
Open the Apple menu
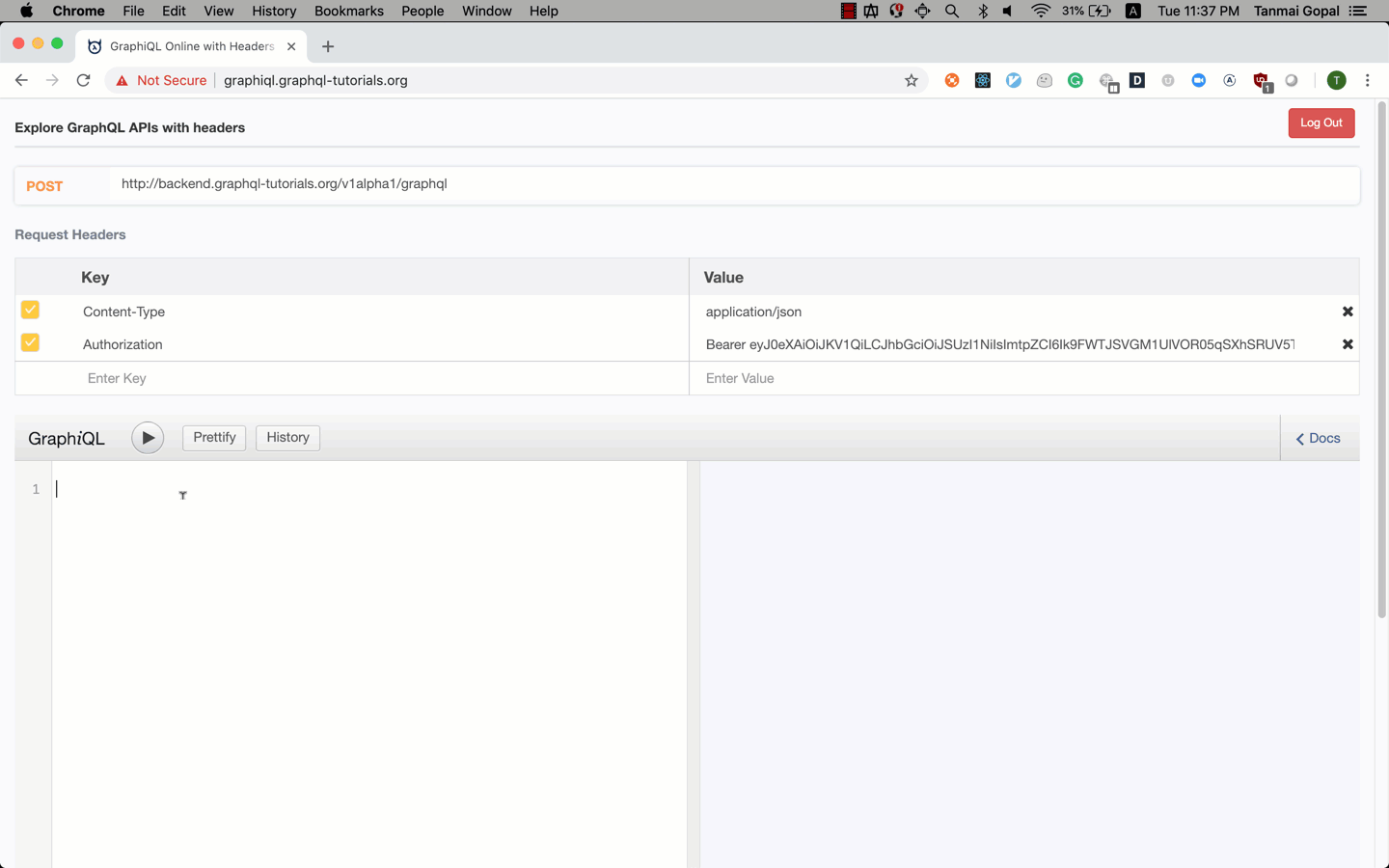pos(26,11)
